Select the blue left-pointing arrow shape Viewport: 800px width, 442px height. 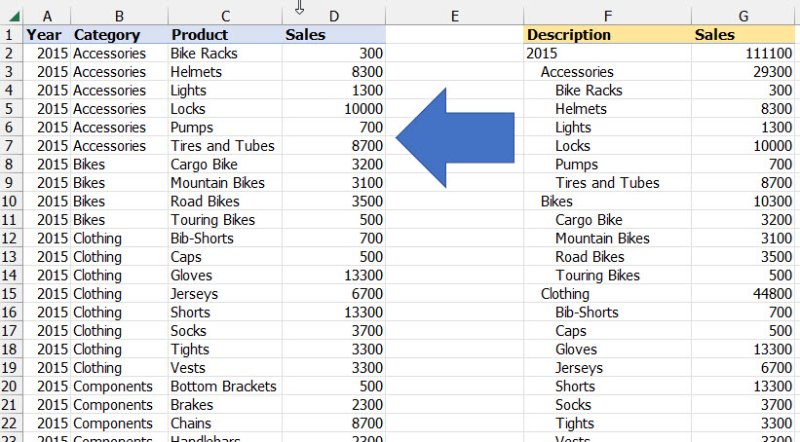pyautogui.click(x=455, y=136)
